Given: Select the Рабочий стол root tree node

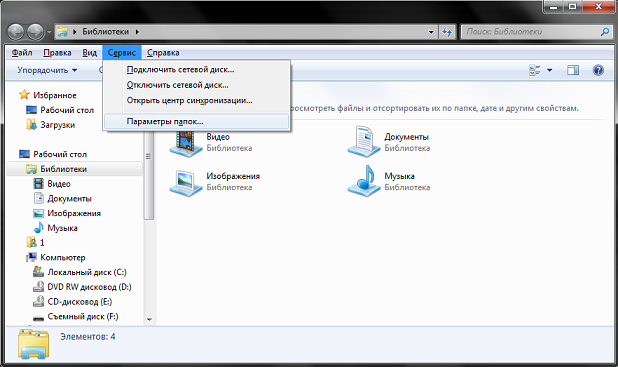Looking at the screenshot, I should tap(60, 154).
